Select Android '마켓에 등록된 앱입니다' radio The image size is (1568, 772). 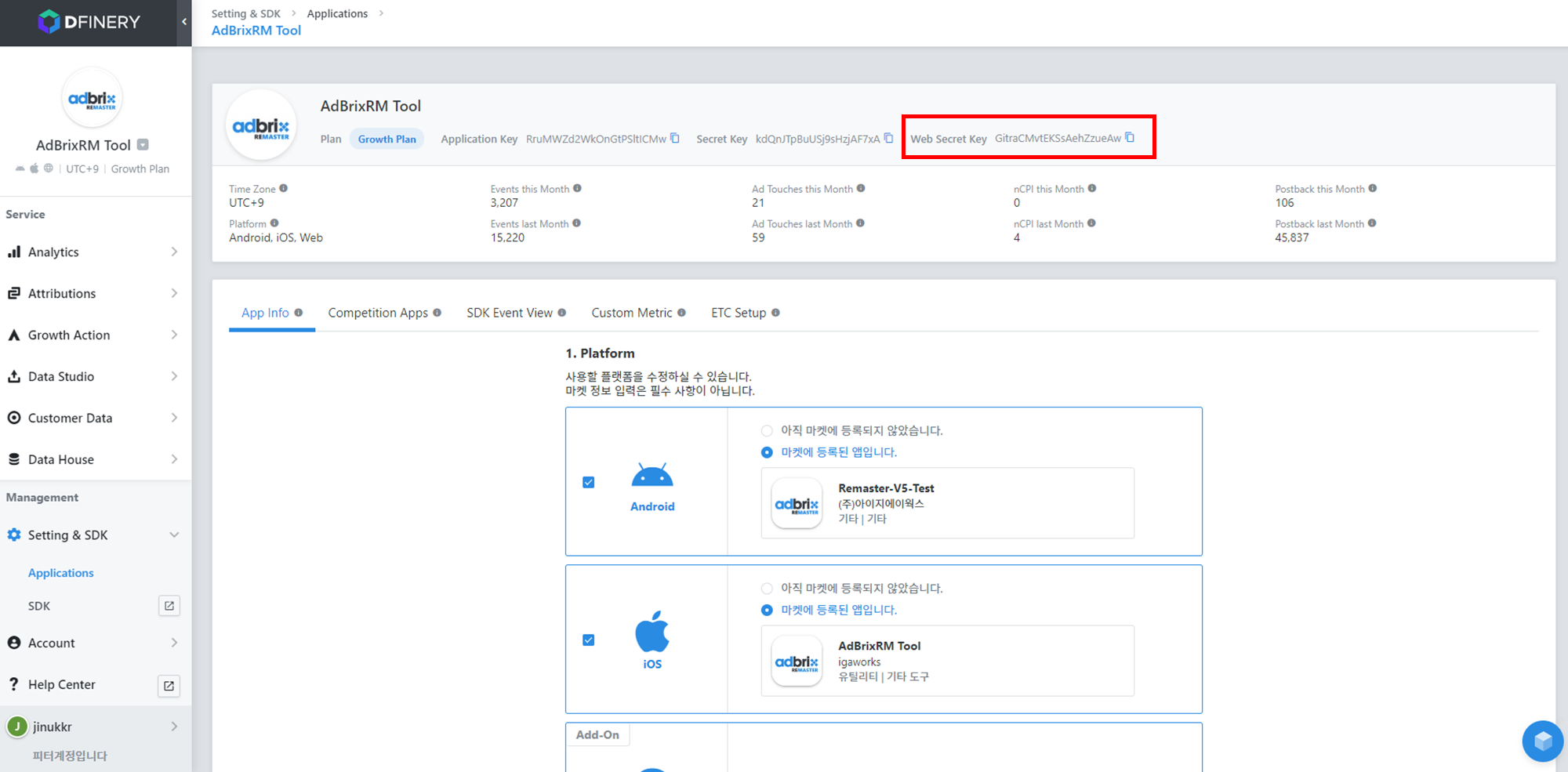click(767, 452)
